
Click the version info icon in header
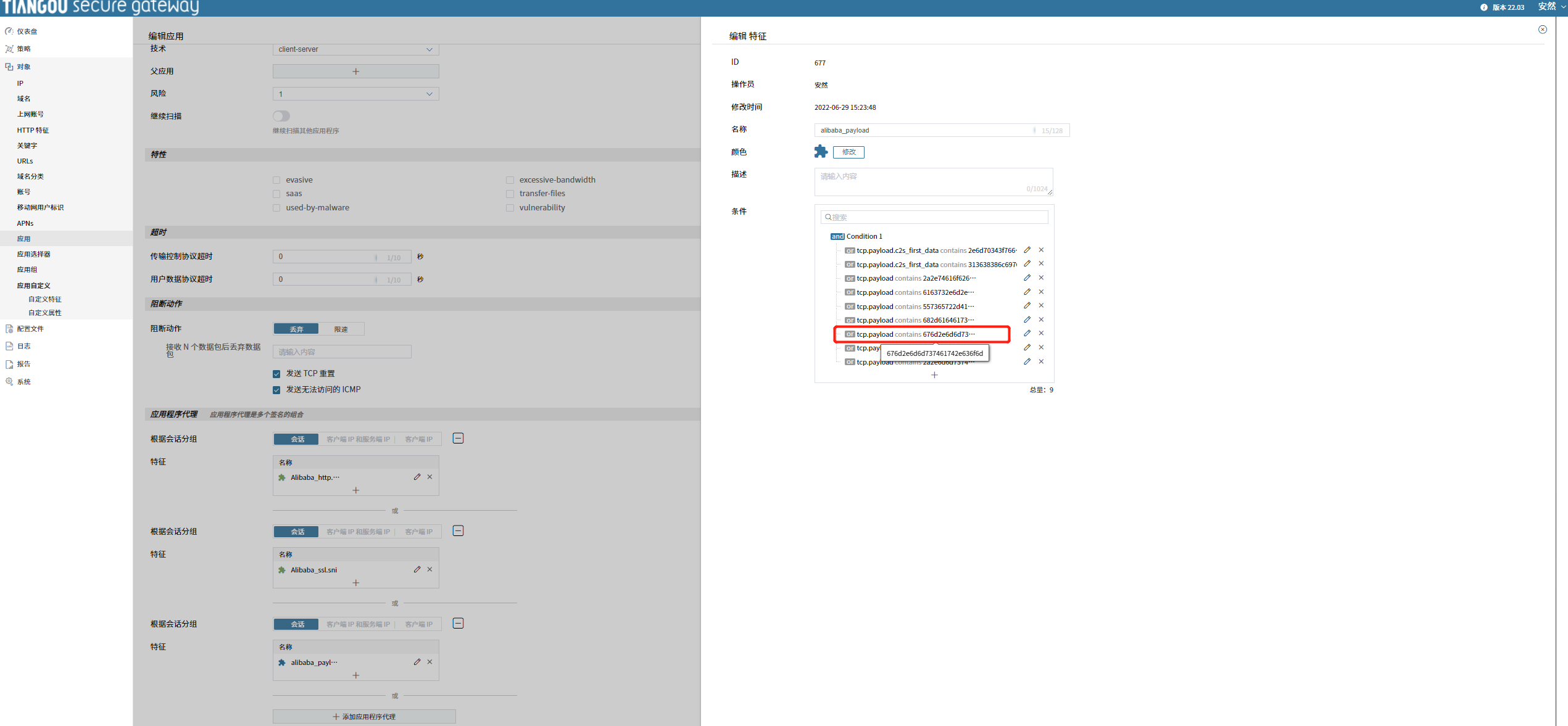pos(1483,7)
